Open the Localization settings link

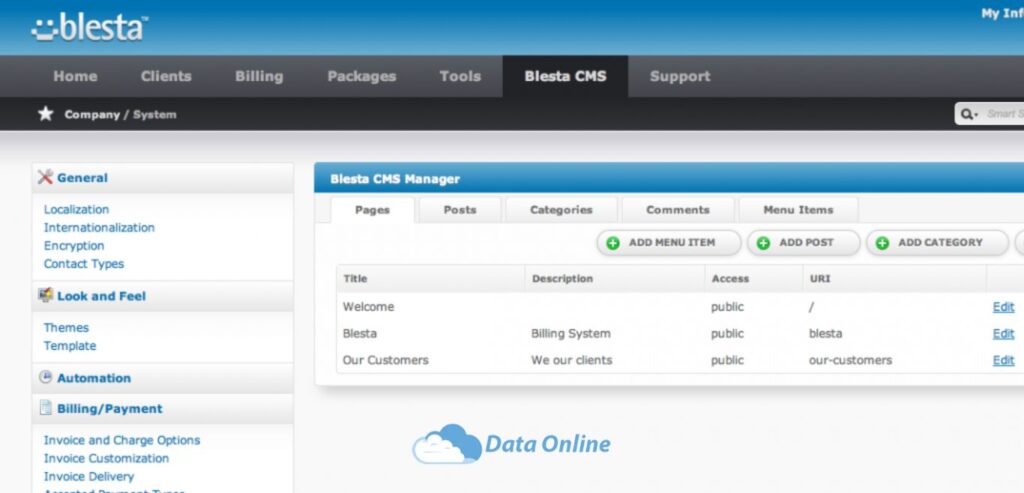click(76, 209)
